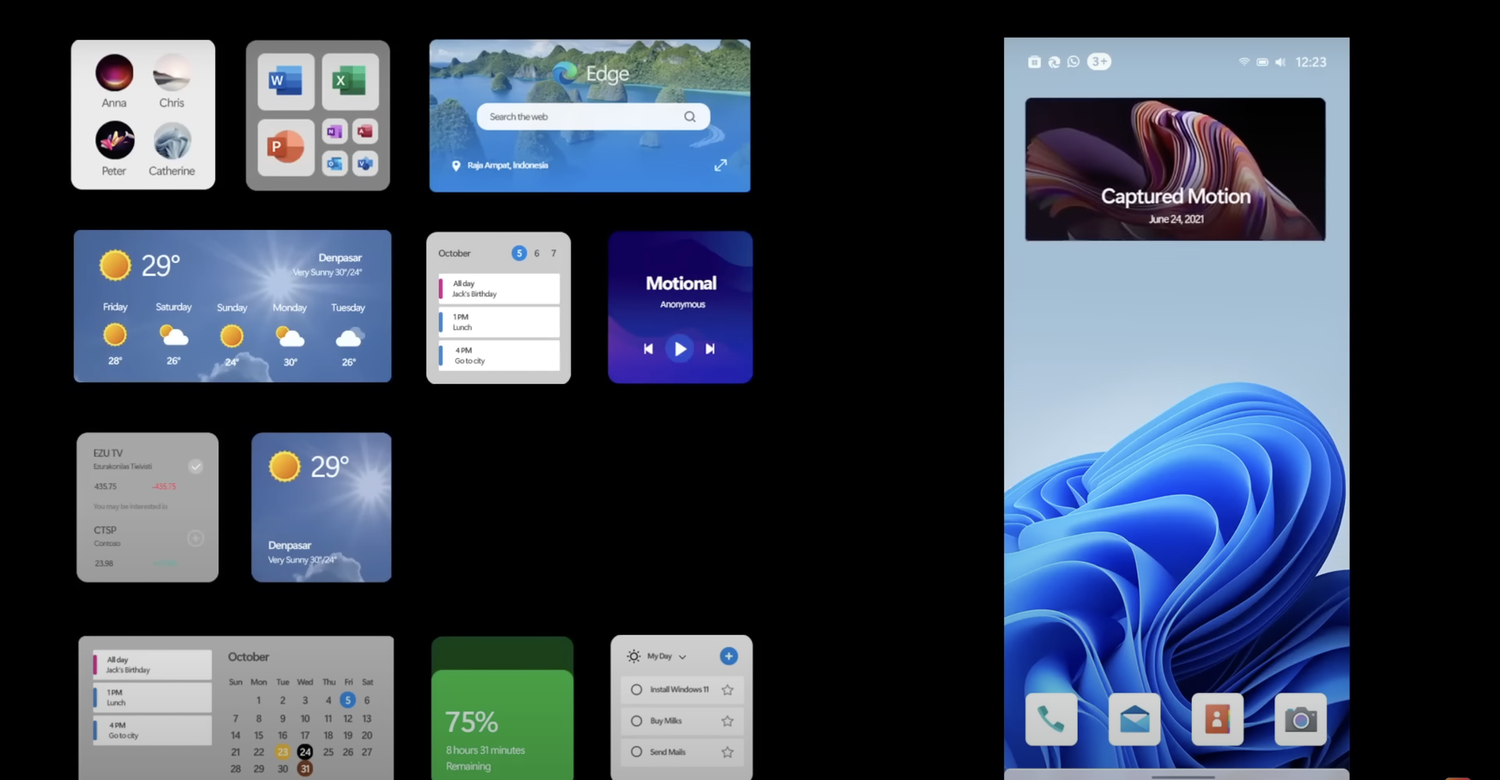Star the Send Mails task
This screenshot has height=780, width=1500.
click(x=727, y=752)
